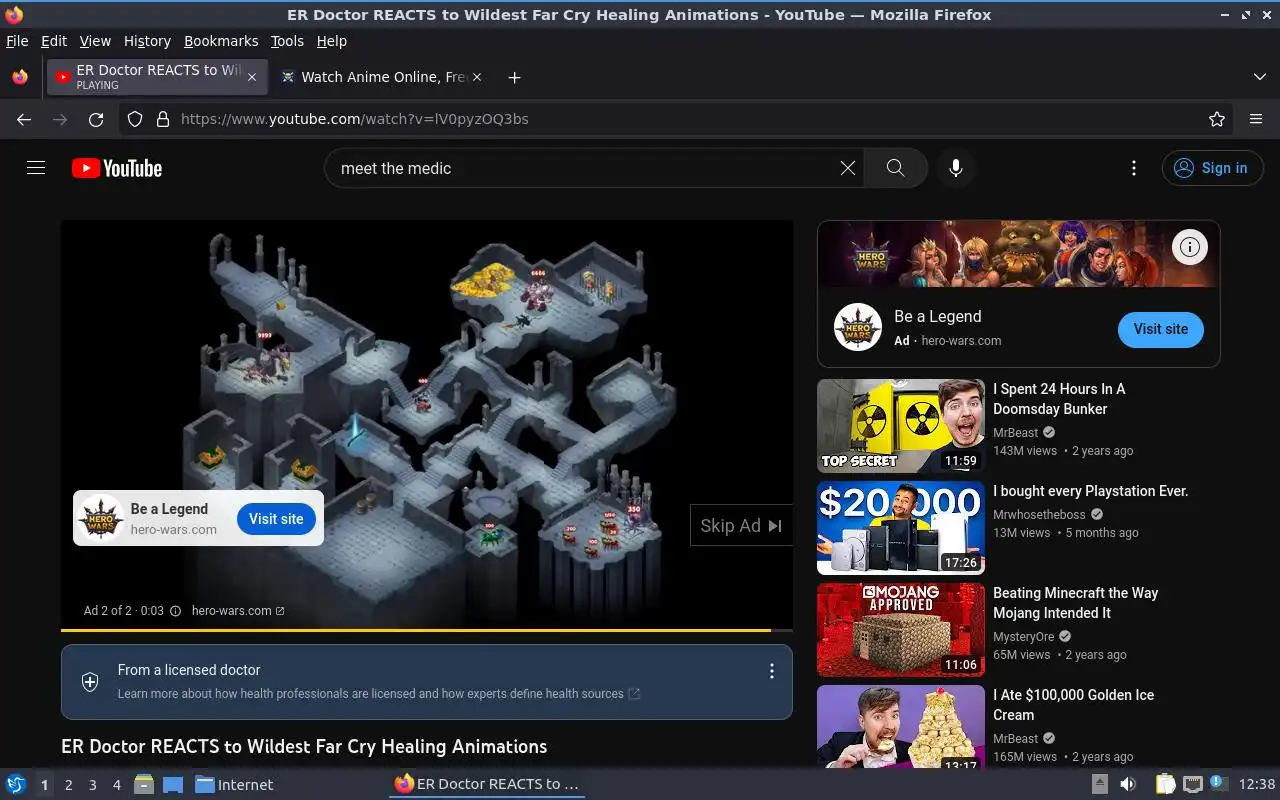Click the Firefox View icon in the tab bar

click(x=20, y=77)
